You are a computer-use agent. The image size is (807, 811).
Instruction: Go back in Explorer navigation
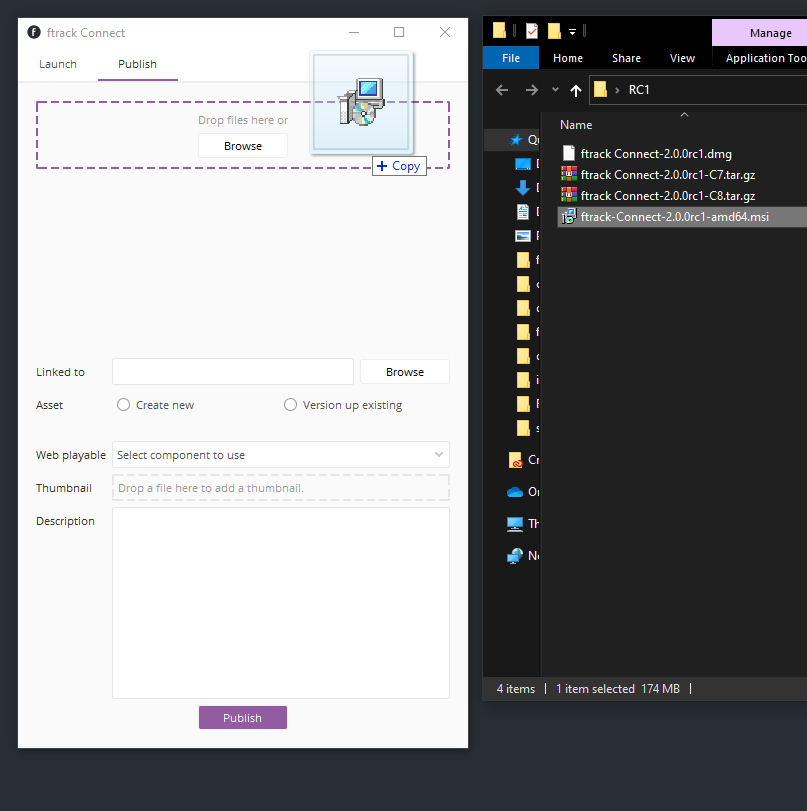pyautogui.click(x=502, y=90)
